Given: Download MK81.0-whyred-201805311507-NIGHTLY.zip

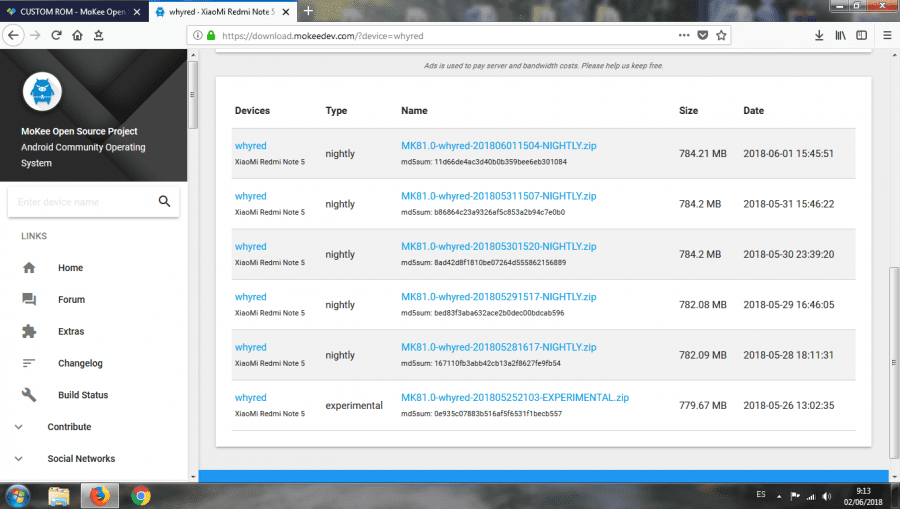Looking at the screenshot, I should 498,196.
